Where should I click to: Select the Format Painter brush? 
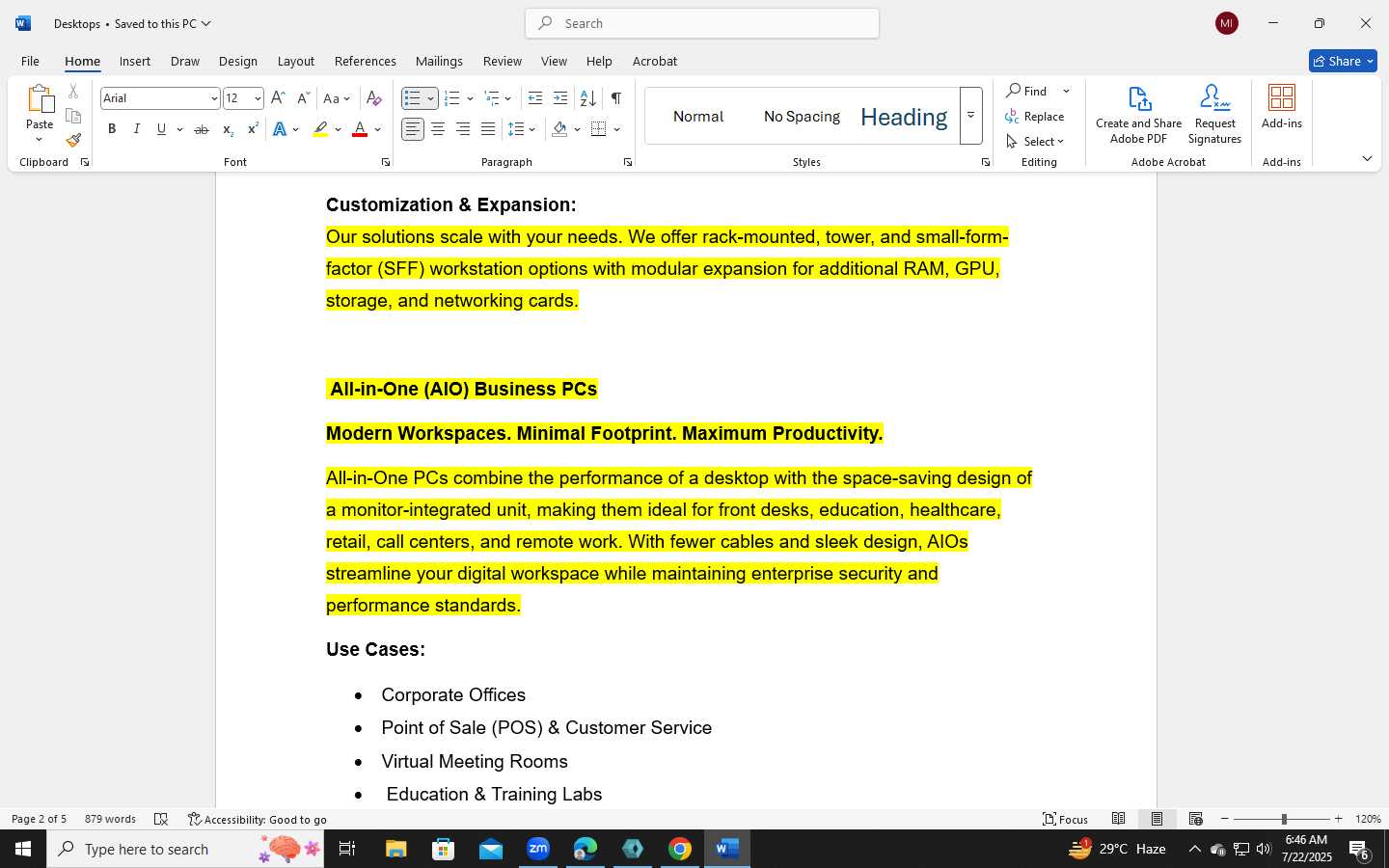pos(73,140)
